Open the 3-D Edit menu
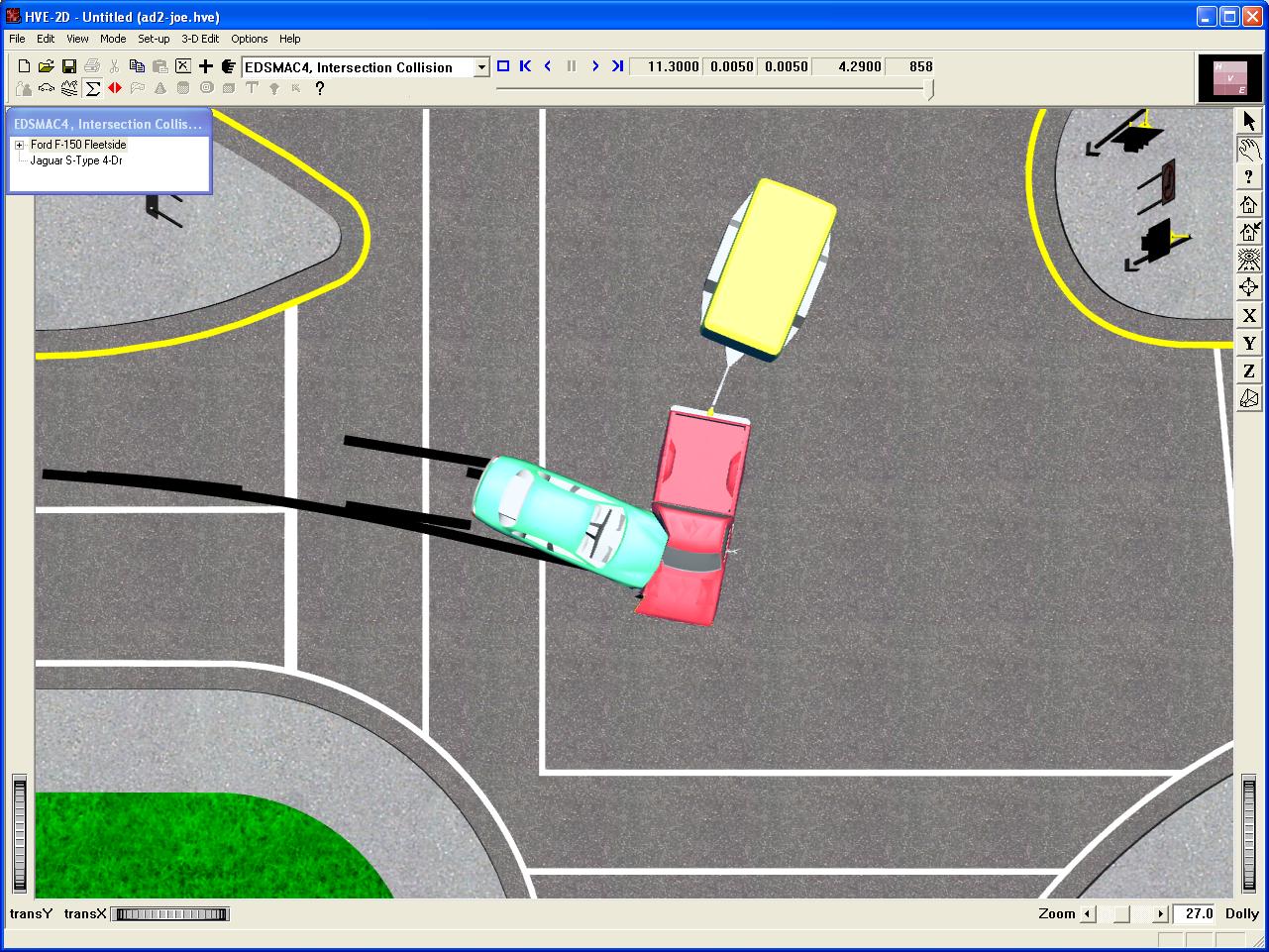This screenshot has height=952, width=1269. pyautogui.click(x=200, y=39)
